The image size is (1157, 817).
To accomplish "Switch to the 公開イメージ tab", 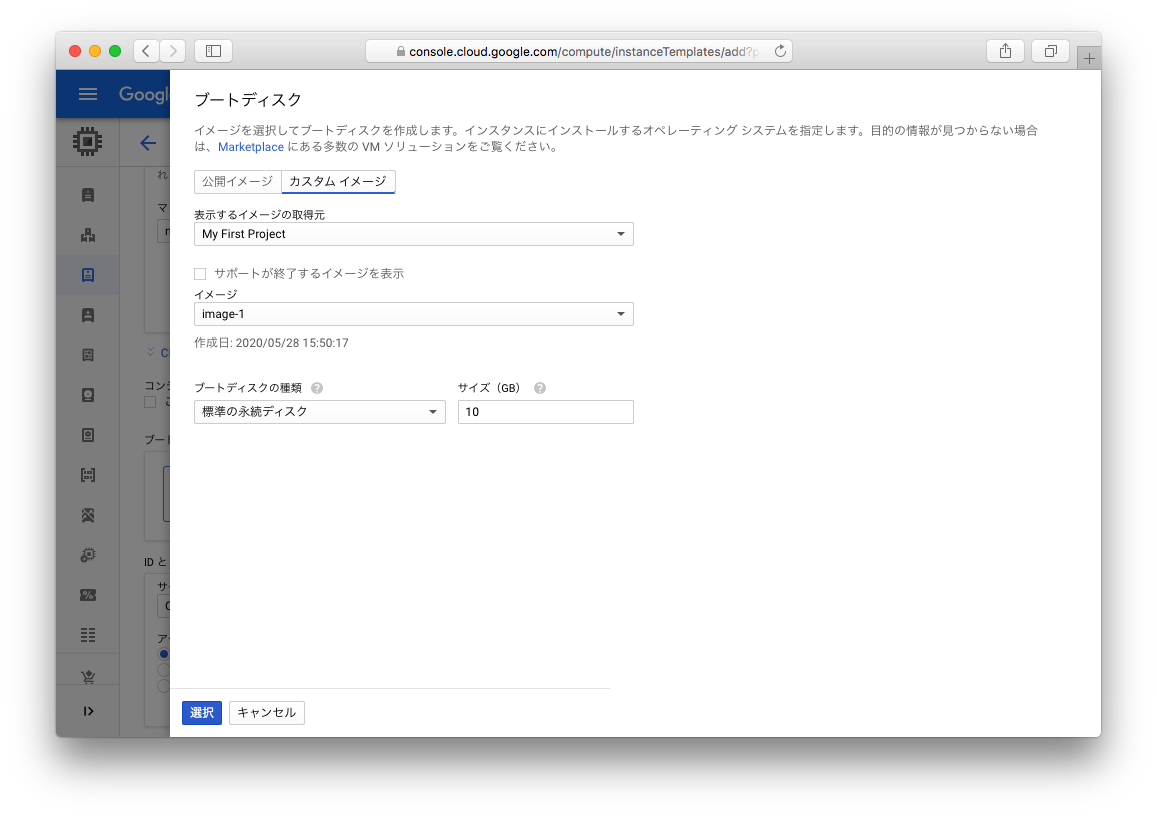I will pos(237,181).
